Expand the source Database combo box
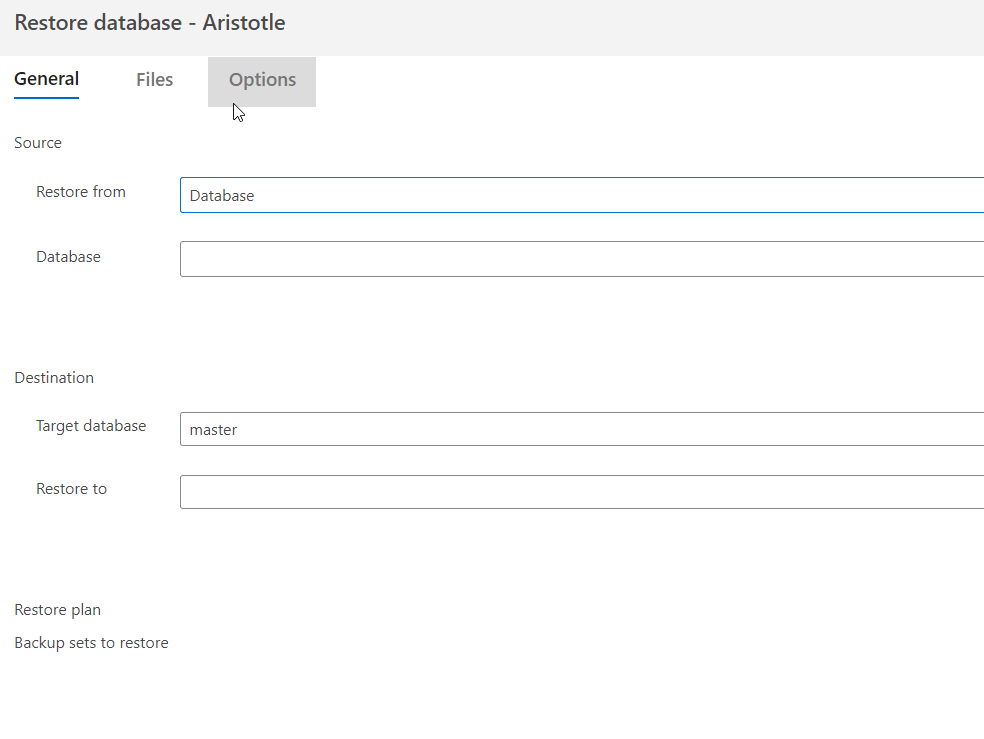The width and height of the screenshot is (984, 739). click(x=580, y=259)
